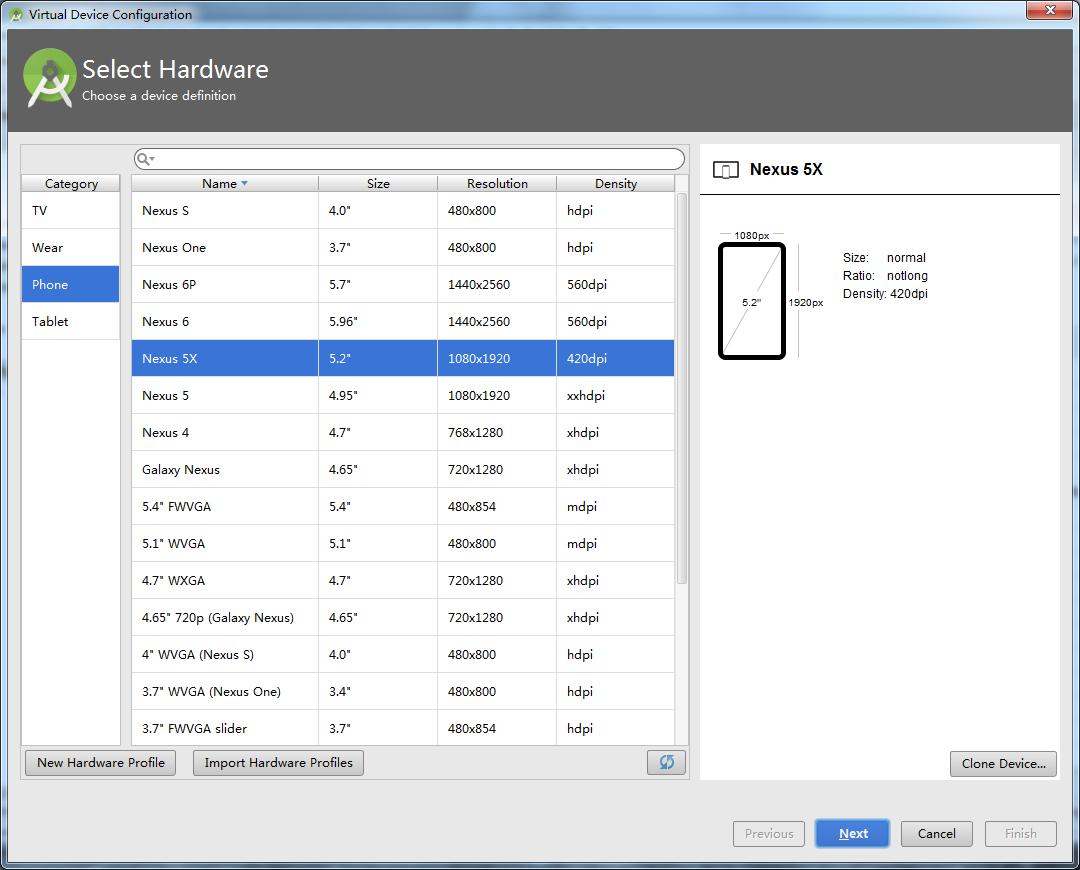Select the Nexus One device row

pos(403,247)
